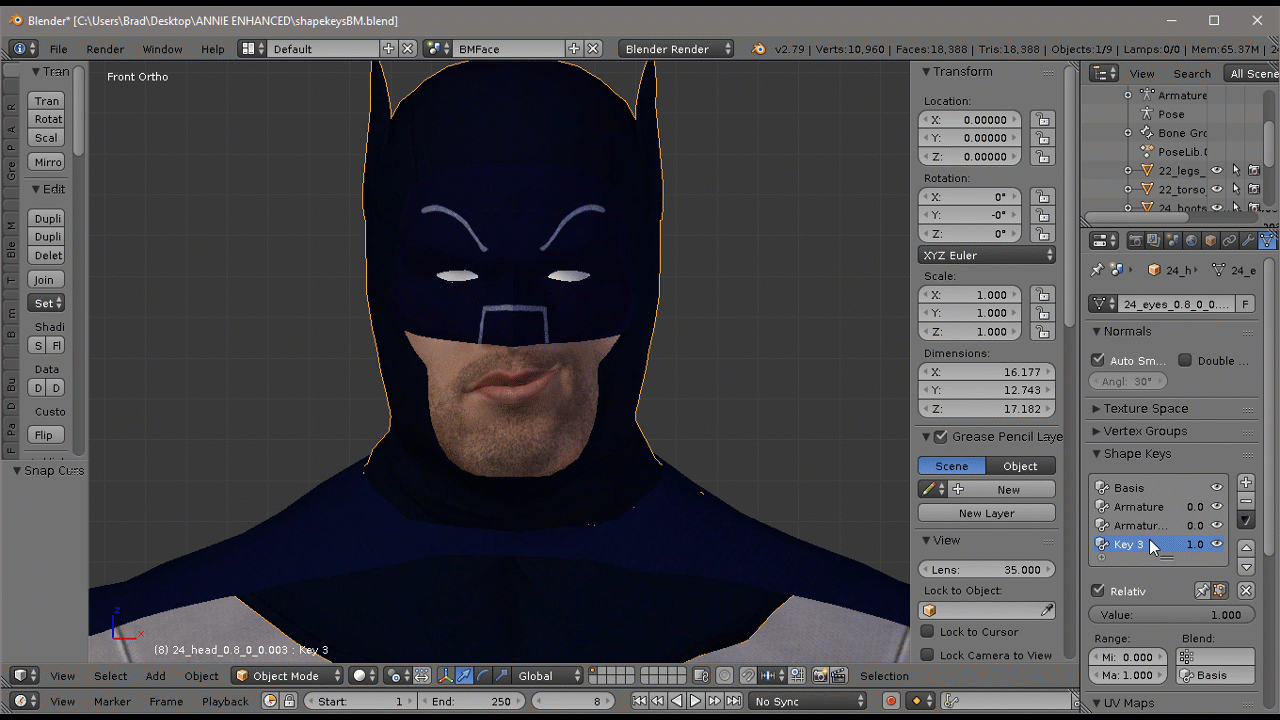This screenshot has height=720, width=1280.
Task: Expand the Texture Space panel
Action: pos(1145,408)
